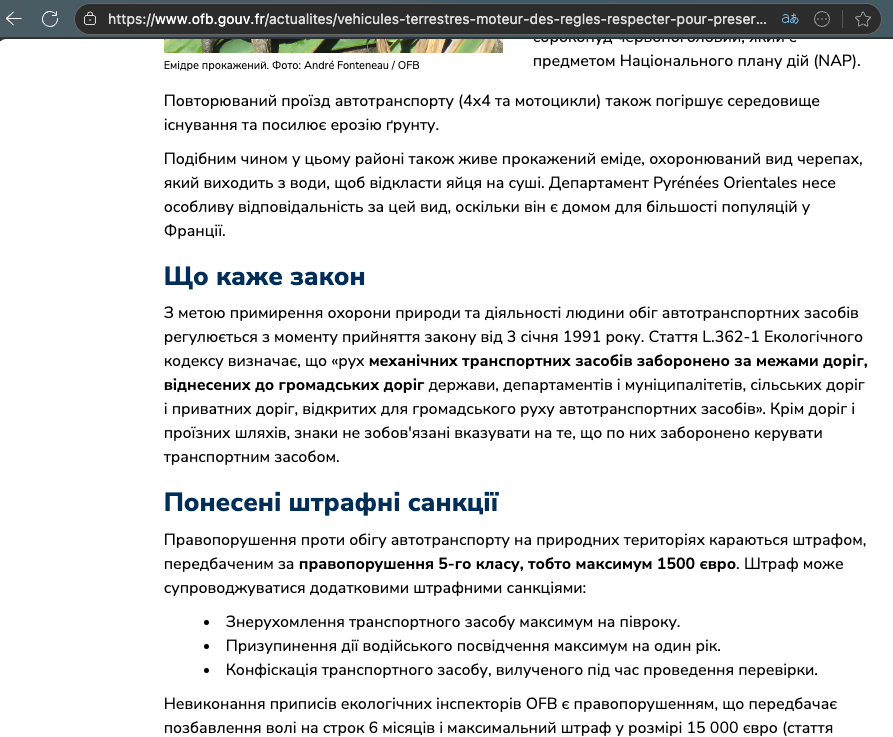This screenshot has width=893, height=737.
Task: Click bold text 'правопорушення 5-го класу, тобто максимум 1500 євро'
Action: tap(517, 564)
